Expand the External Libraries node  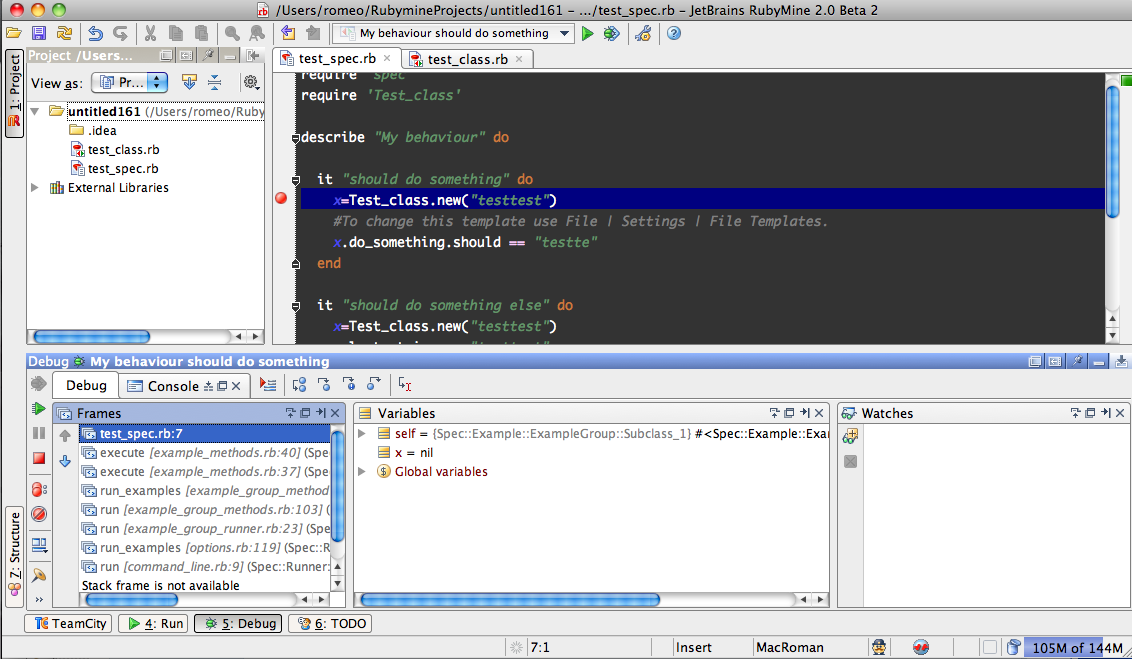34,188
